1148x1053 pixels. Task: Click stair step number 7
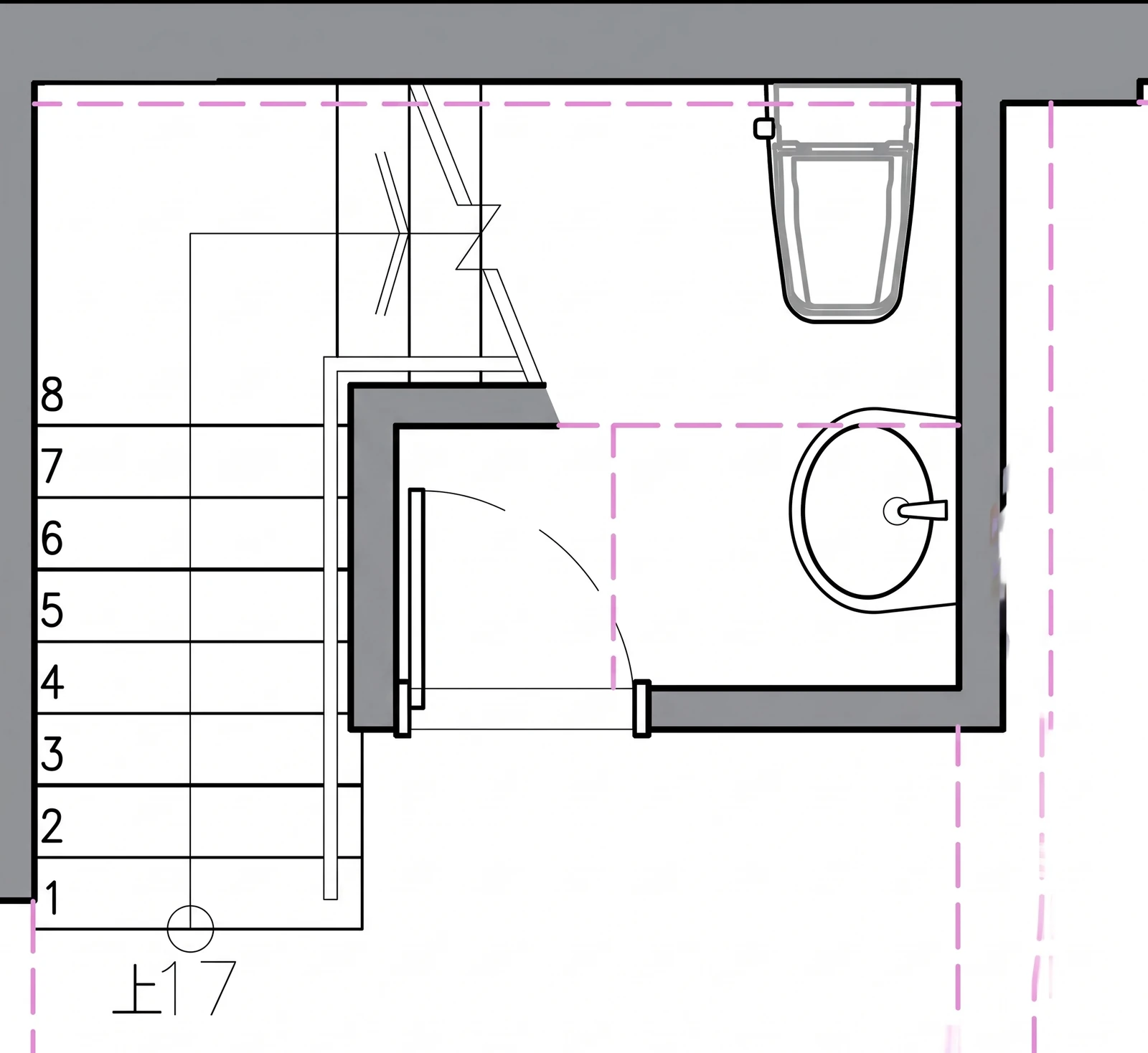pyautogui.click(x=52, y=466)
